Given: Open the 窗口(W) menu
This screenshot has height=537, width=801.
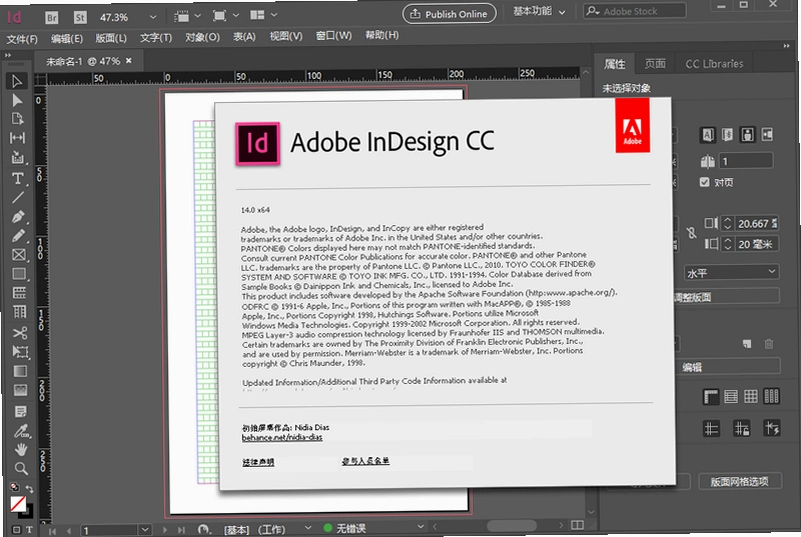Looking at the screenshot, I should pyautogui.click(x=334, y=36).
